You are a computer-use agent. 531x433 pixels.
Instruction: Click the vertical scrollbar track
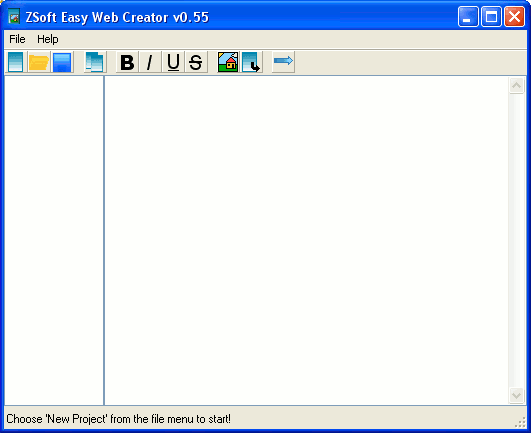516,240
